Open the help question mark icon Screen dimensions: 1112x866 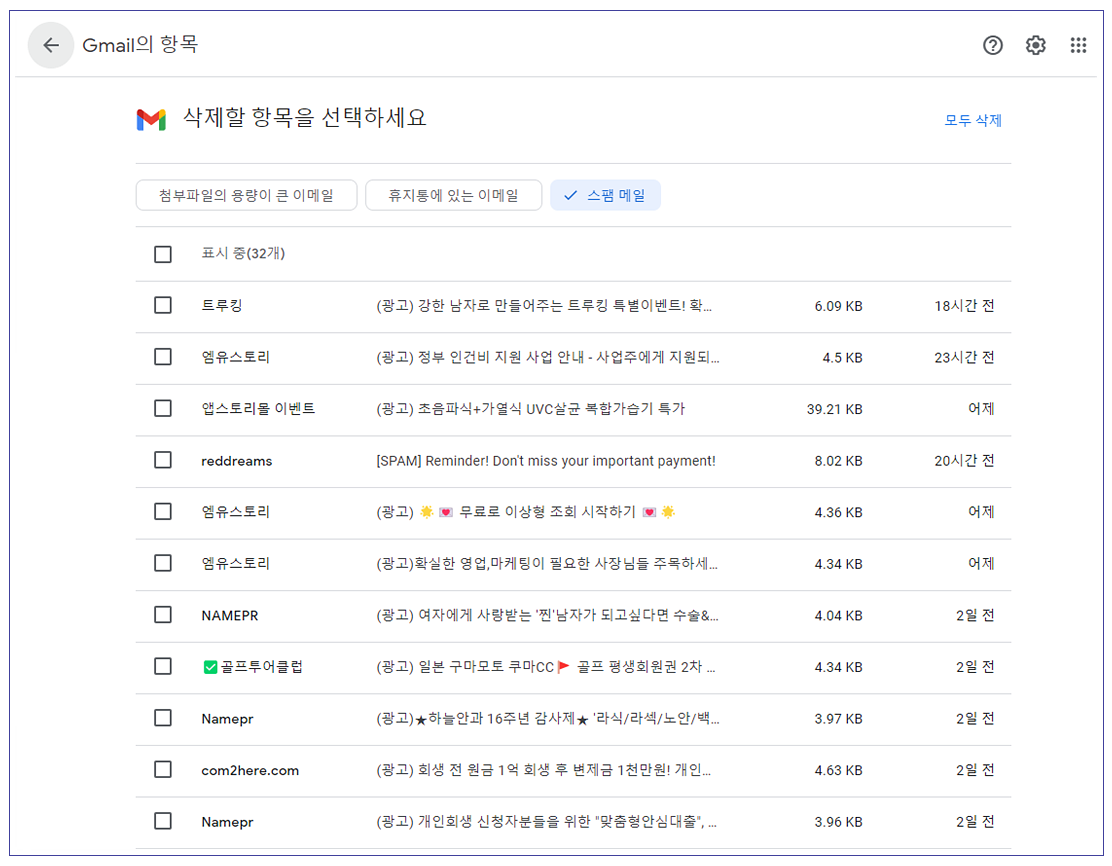pos(992,45)
